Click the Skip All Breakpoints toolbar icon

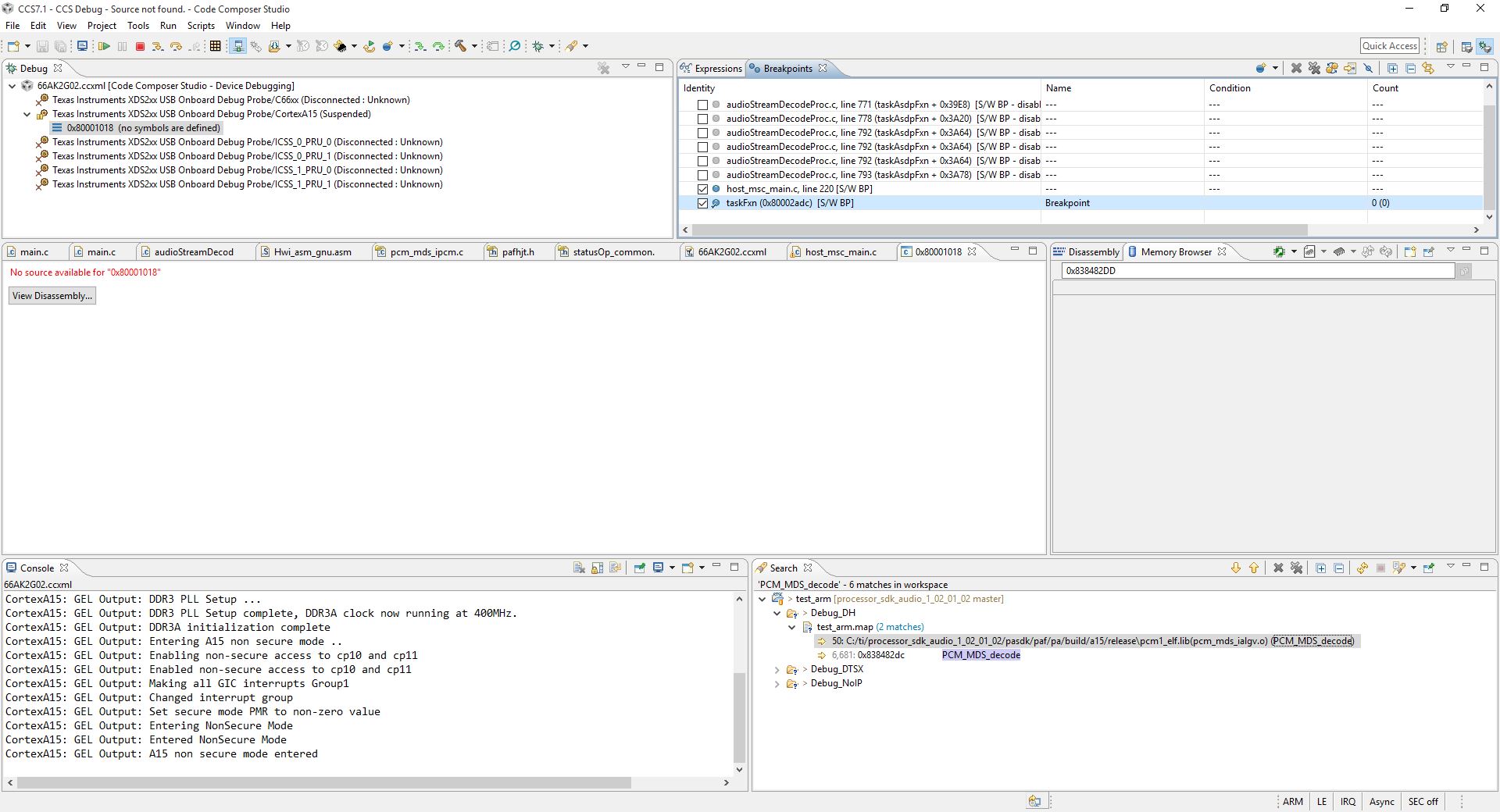[x=514, y=46]
